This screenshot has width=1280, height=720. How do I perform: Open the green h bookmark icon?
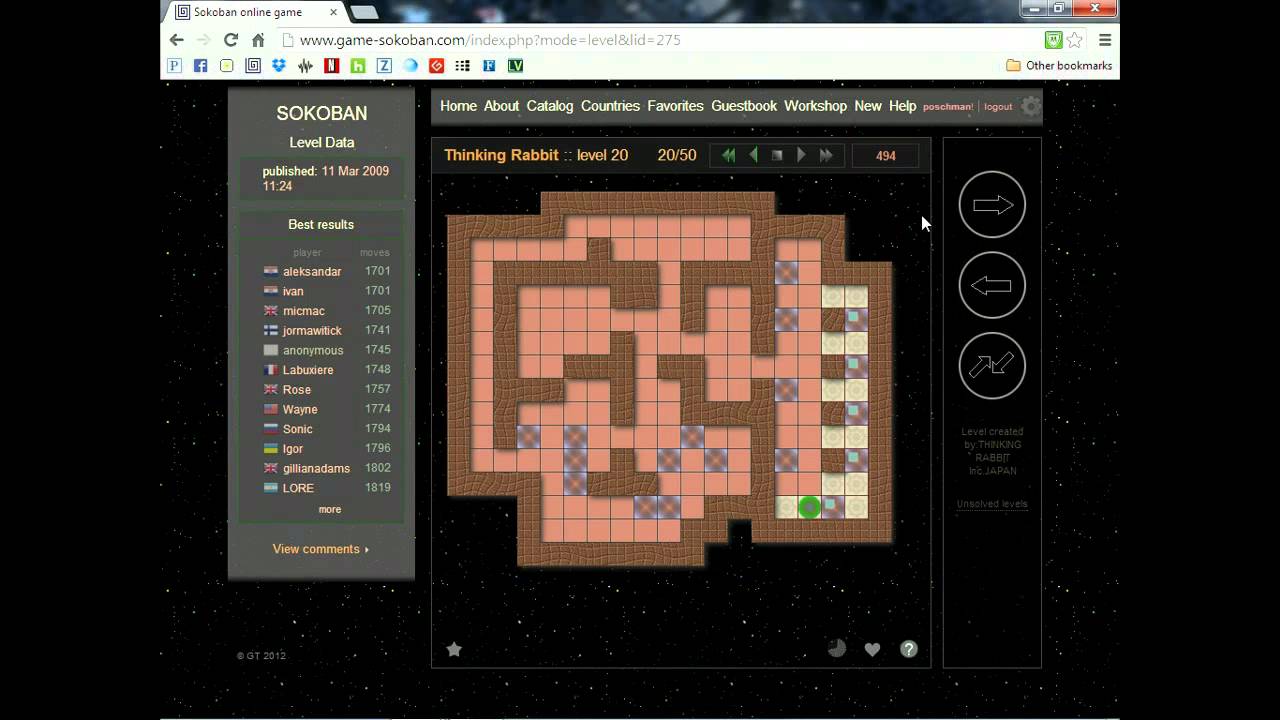(x=358, y=66)
